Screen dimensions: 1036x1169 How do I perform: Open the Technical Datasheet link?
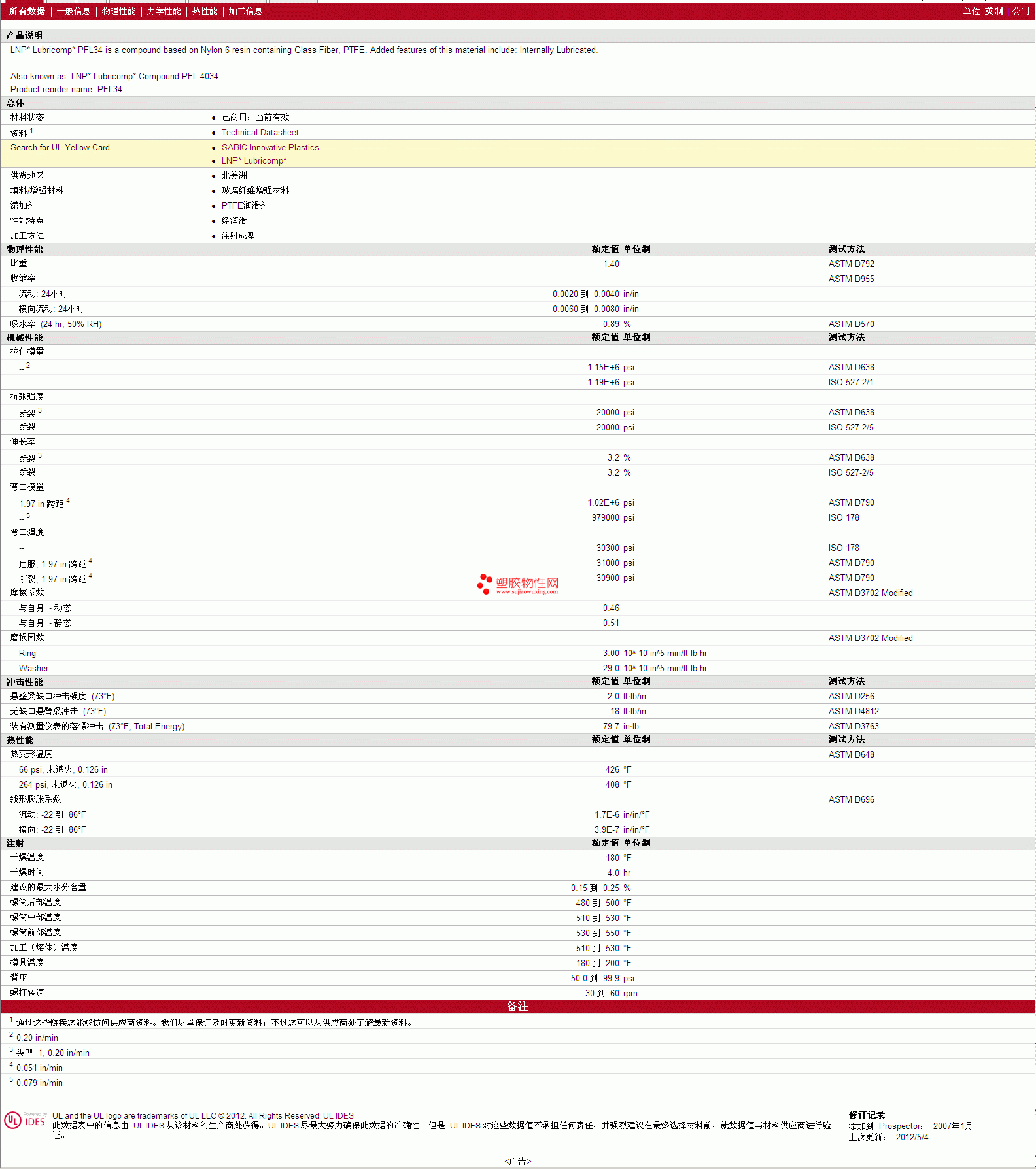pos(260,132)
